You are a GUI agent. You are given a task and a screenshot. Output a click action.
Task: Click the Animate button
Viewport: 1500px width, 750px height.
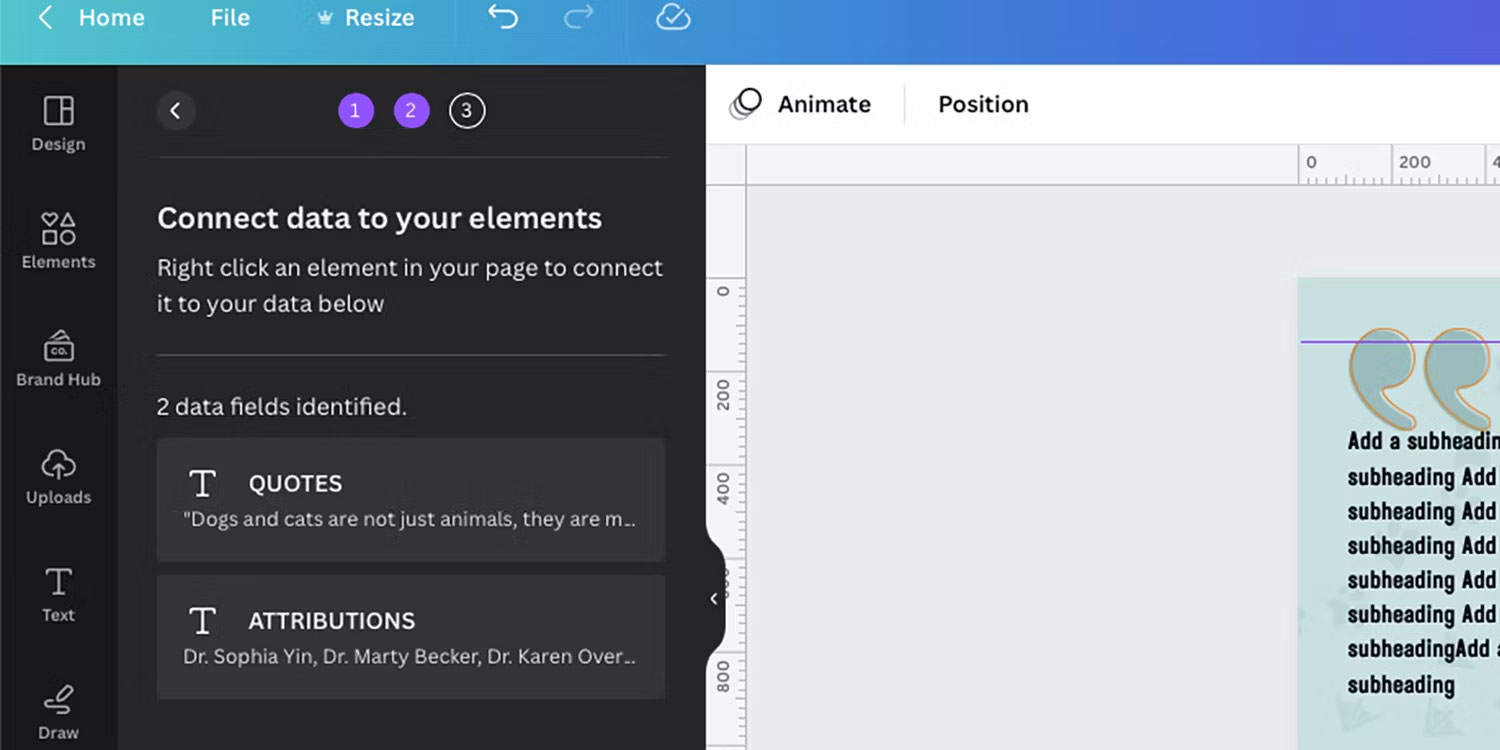(x=823, y=104)
